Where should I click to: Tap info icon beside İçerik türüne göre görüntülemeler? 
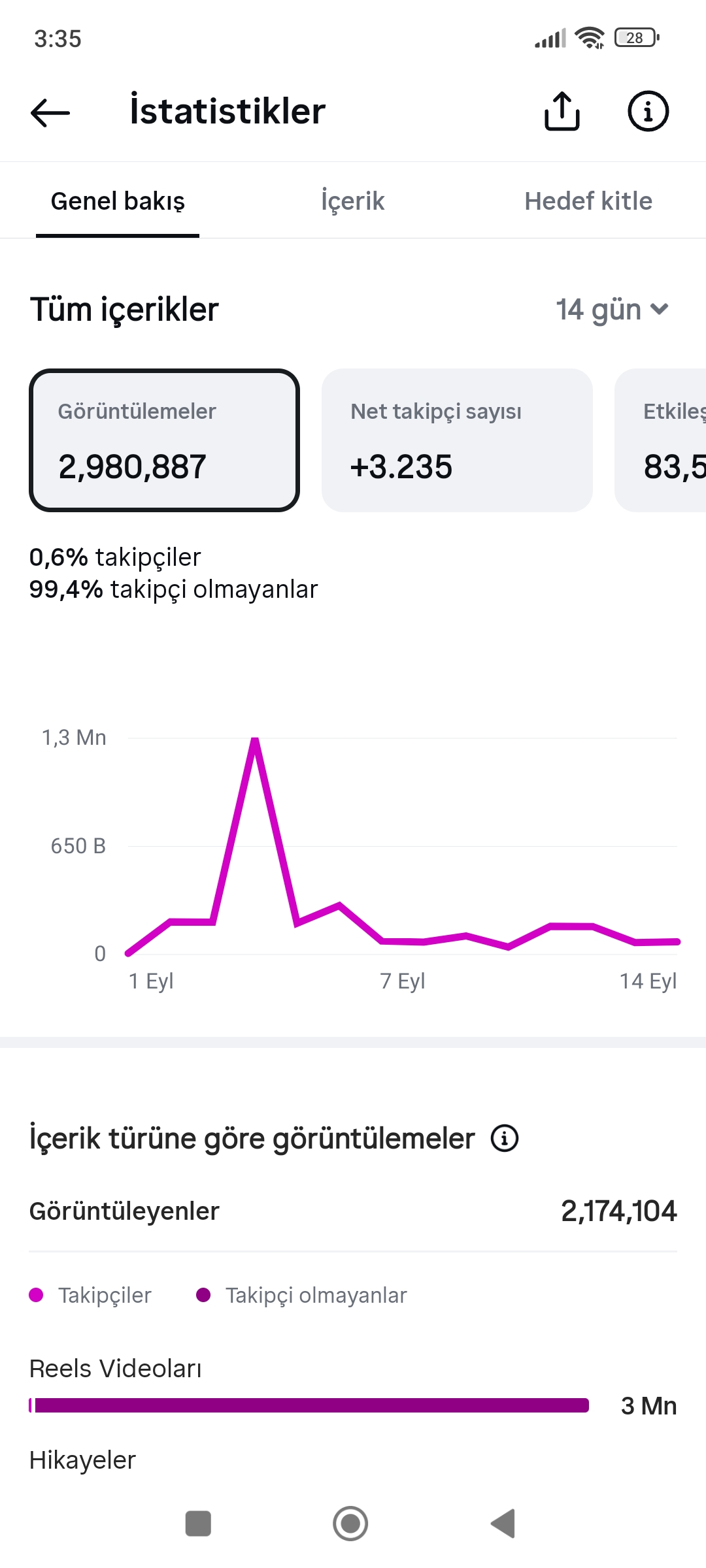pos(505,1138)
